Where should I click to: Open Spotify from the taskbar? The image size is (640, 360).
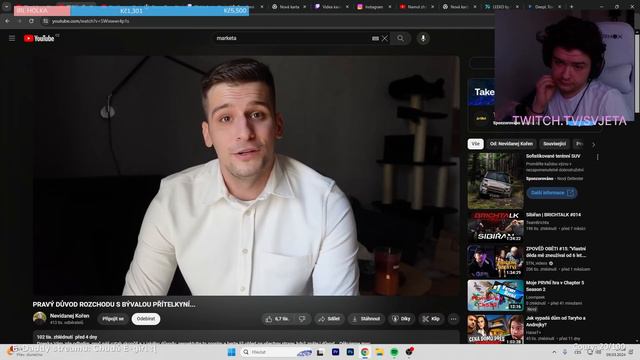[x=394, y=352]
